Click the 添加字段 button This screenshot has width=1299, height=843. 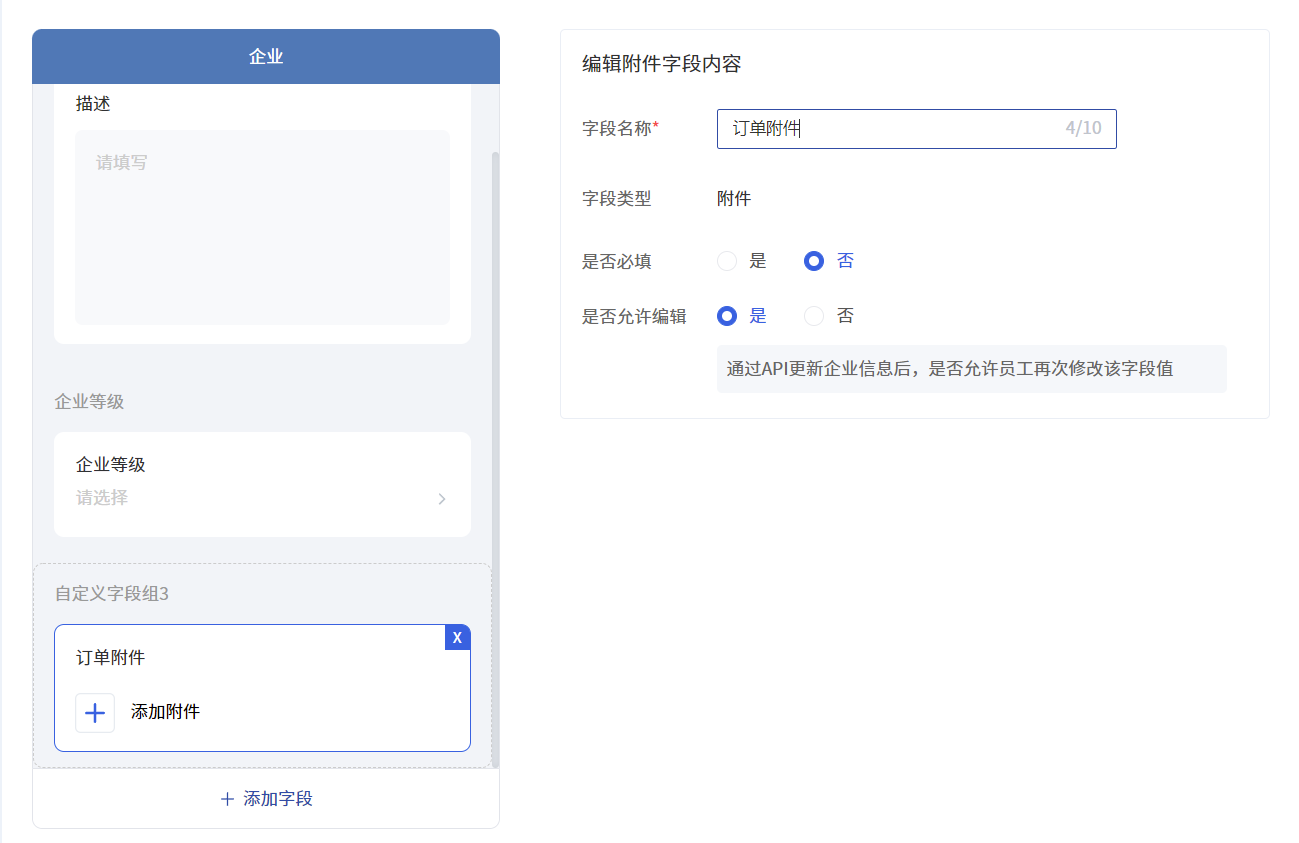coord(266,799)
